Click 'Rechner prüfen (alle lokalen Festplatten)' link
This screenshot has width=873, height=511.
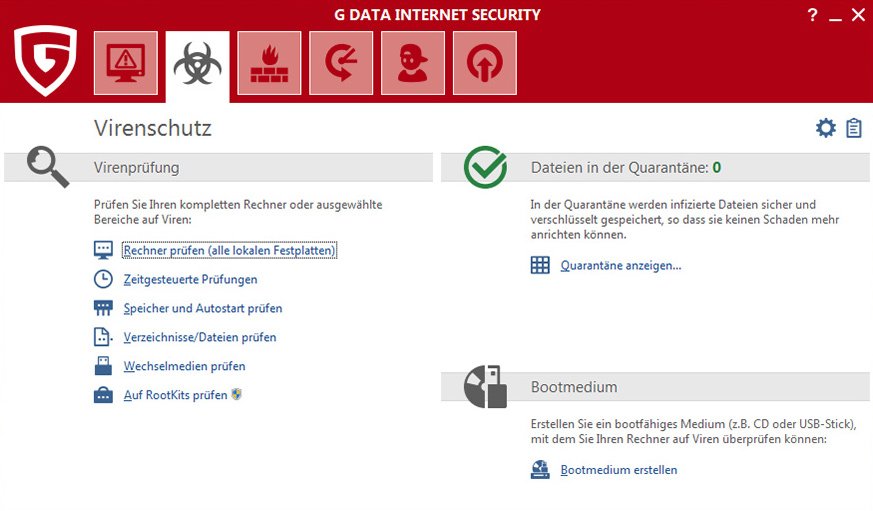point(229,250)
